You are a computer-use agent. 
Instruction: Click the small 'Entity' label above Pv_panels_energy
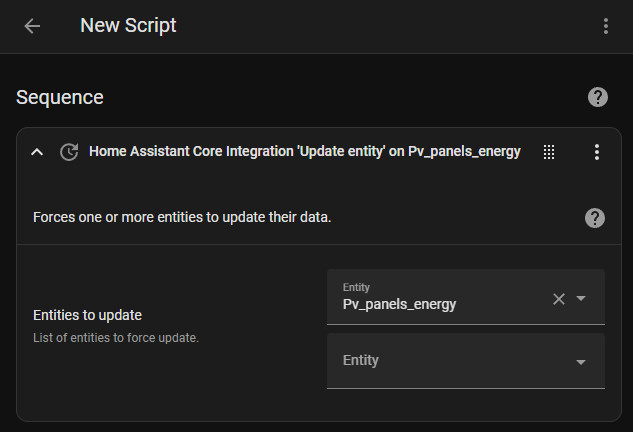click(356, 287)
